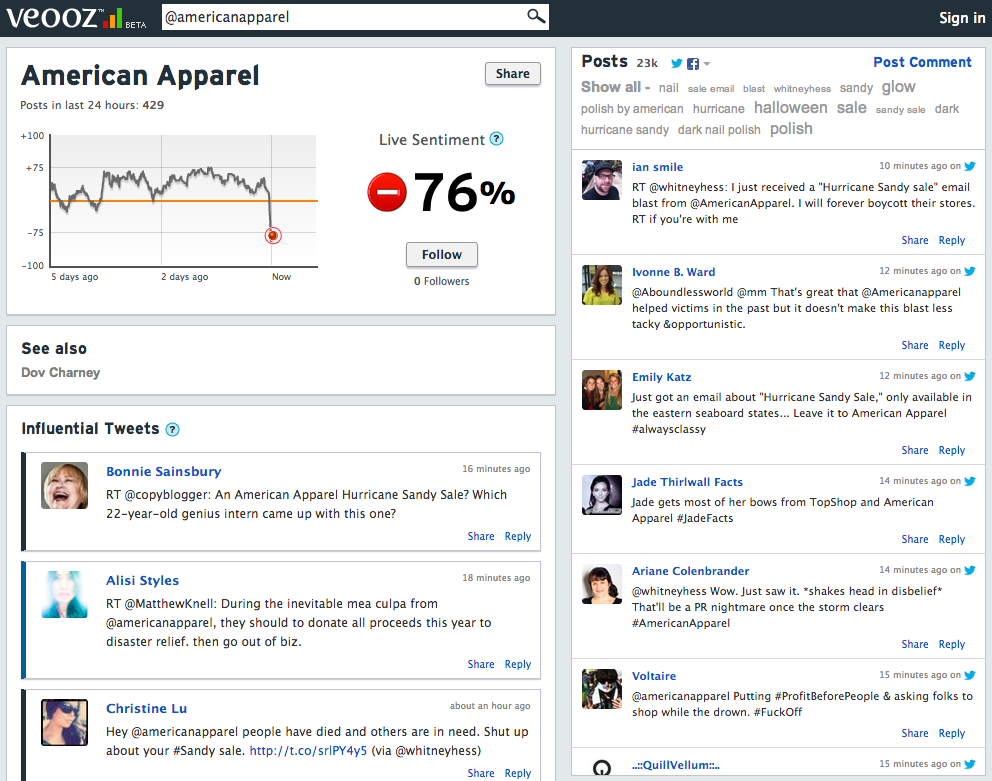
Task: Reply to Voltaire's post
Action: pos(952,733)
